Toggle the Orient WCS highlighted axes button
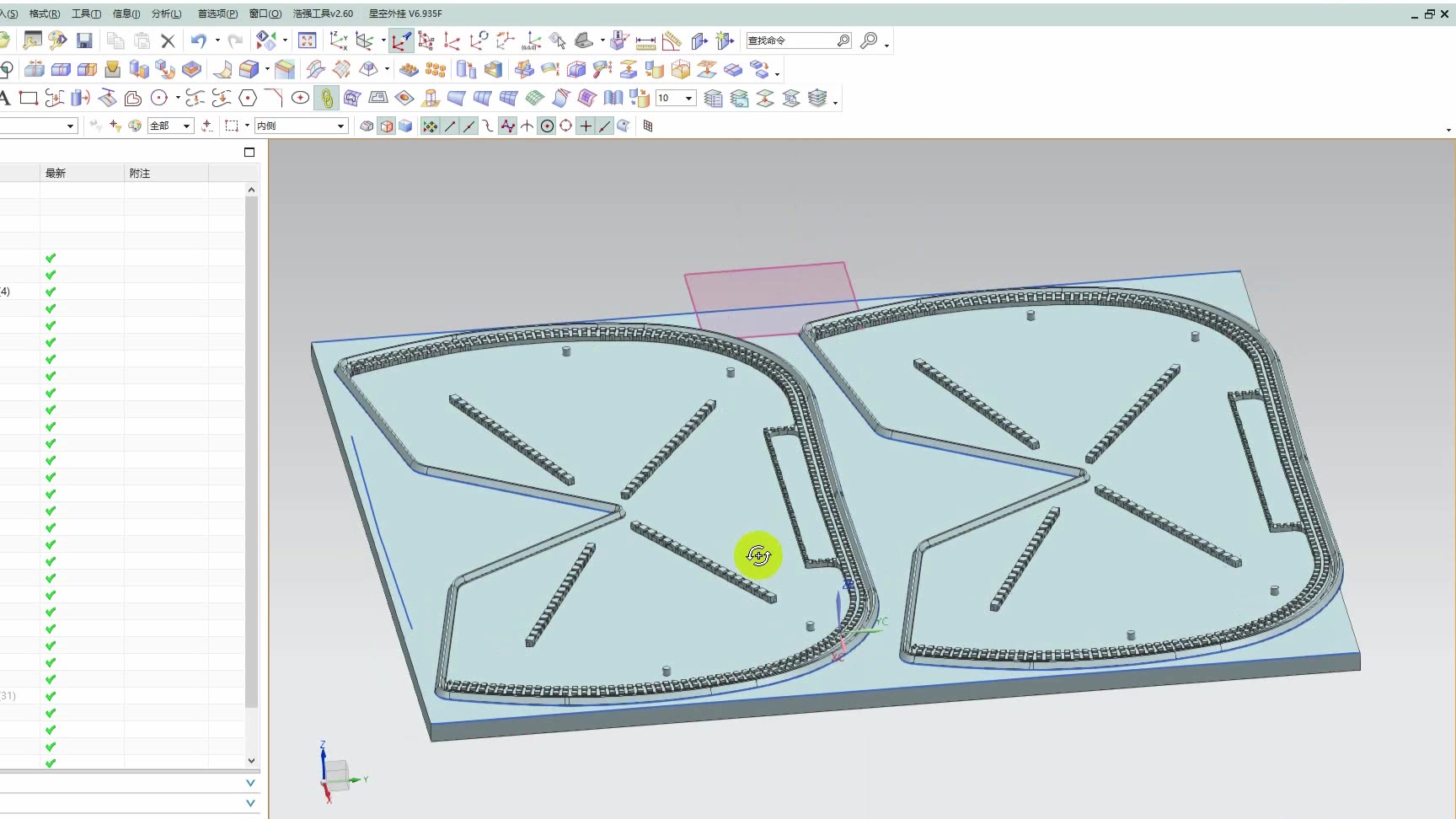 click(x=401, y=40)
